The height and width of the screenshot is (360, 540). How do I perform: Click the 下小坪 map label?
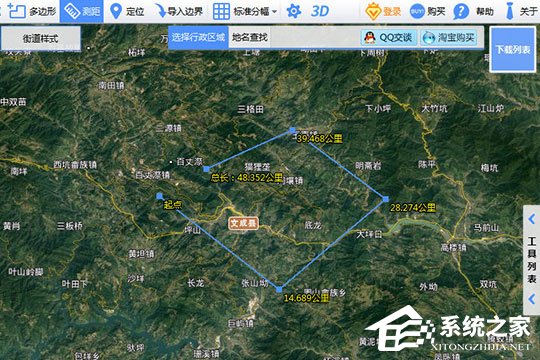click(x=378, y=109)
